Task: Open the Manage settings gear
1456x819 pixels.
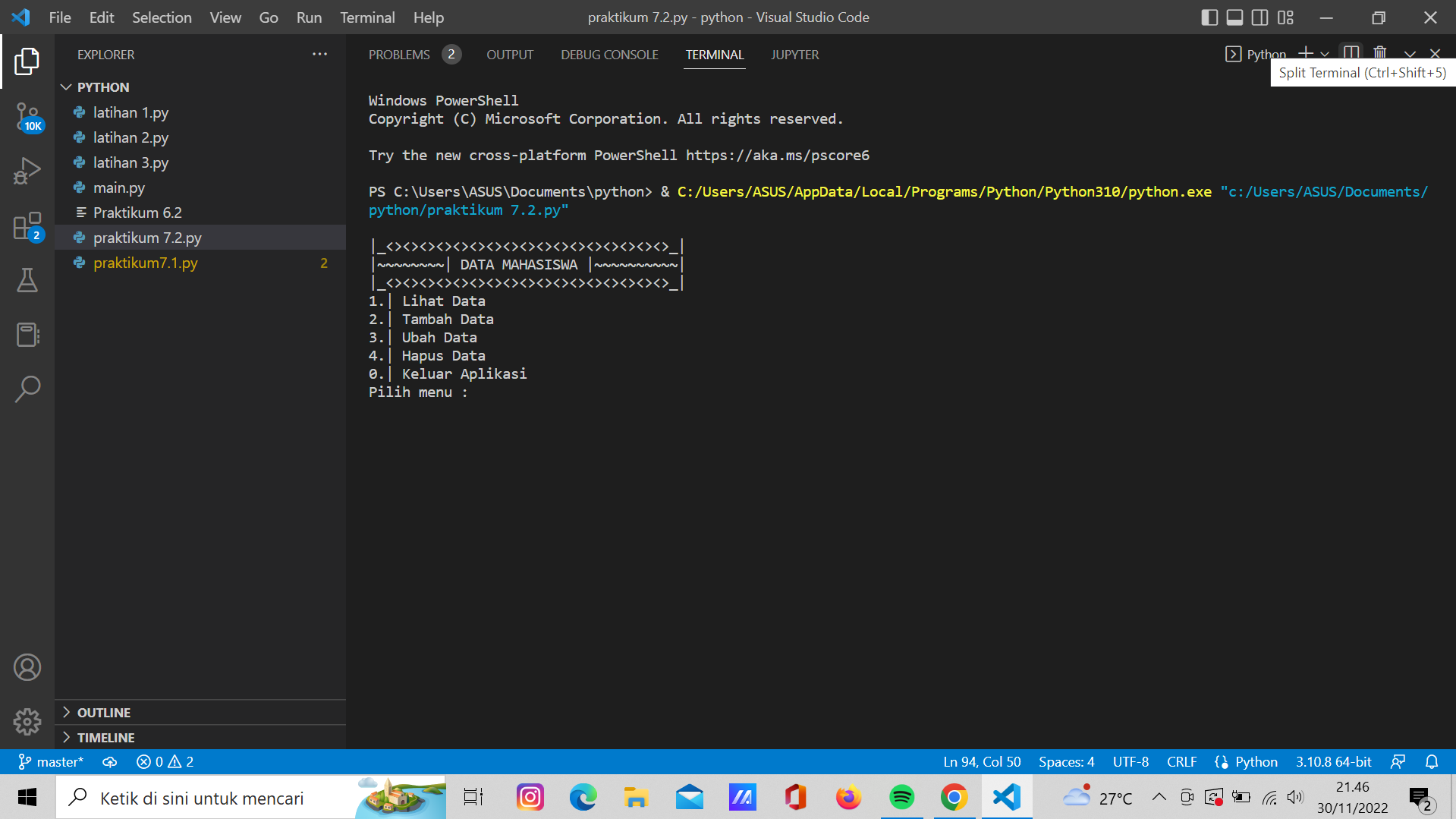Action: [27, 722]
